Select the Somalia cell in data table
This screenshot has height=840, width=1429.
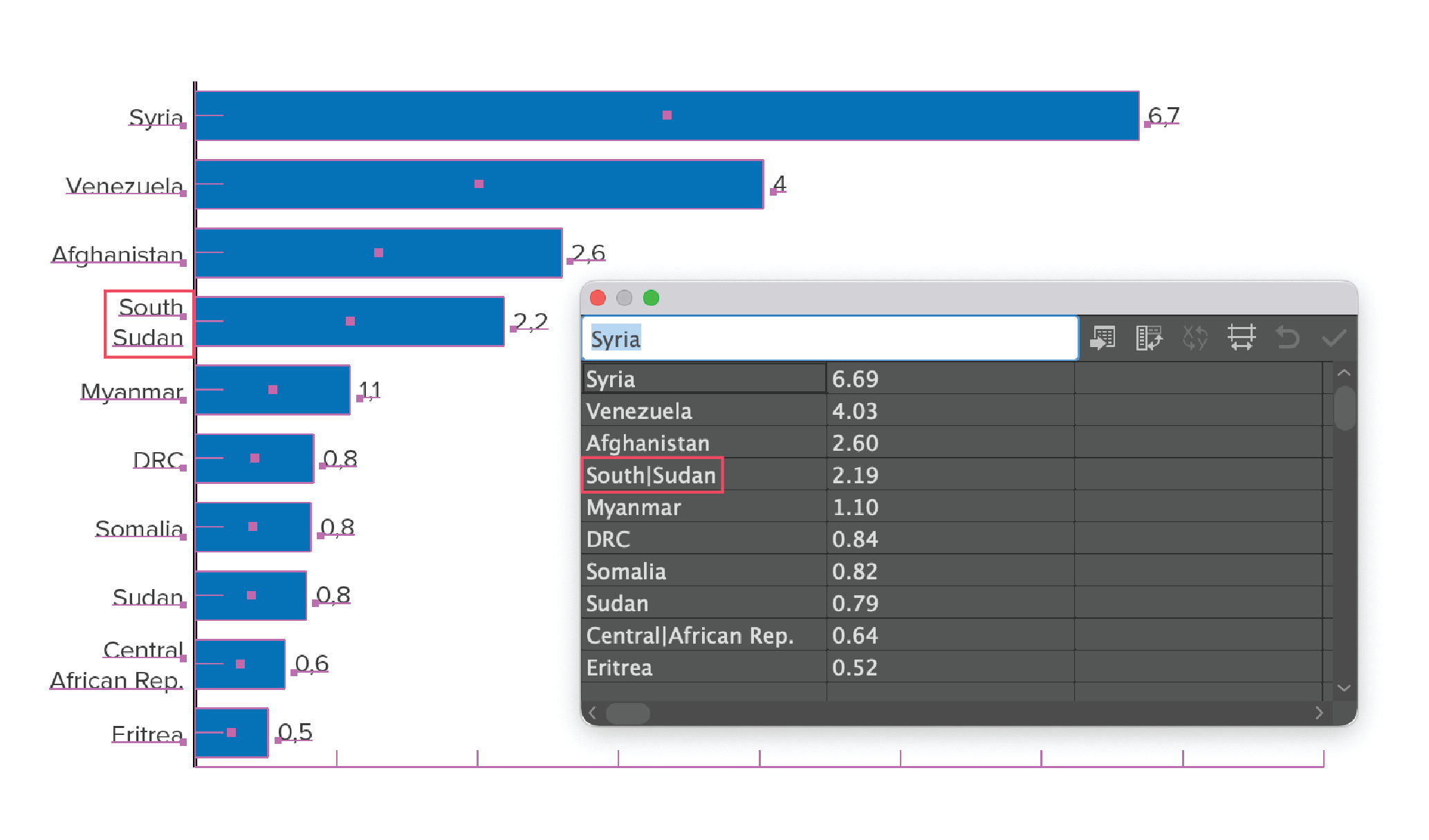tap(704, 571)
